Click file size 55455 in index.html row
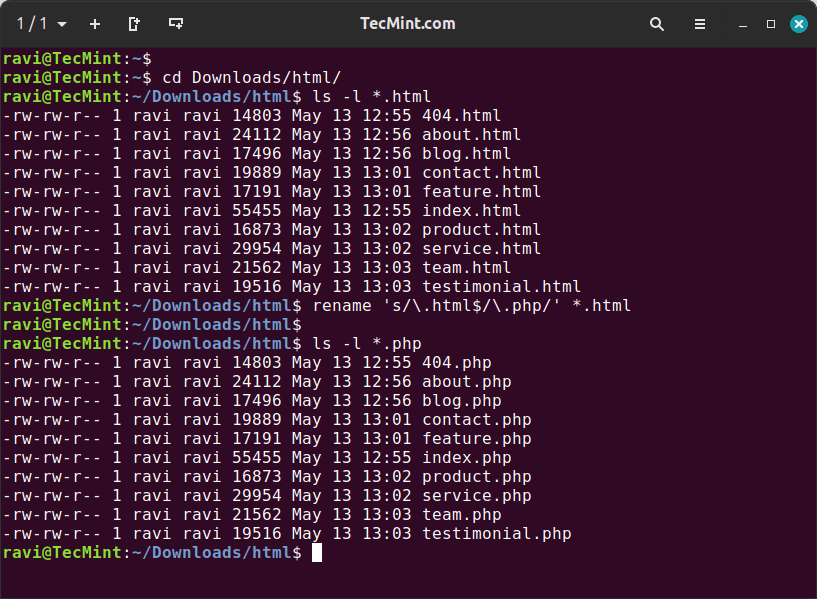This screenshot has width=817, height=599. [x=256, y=210]
